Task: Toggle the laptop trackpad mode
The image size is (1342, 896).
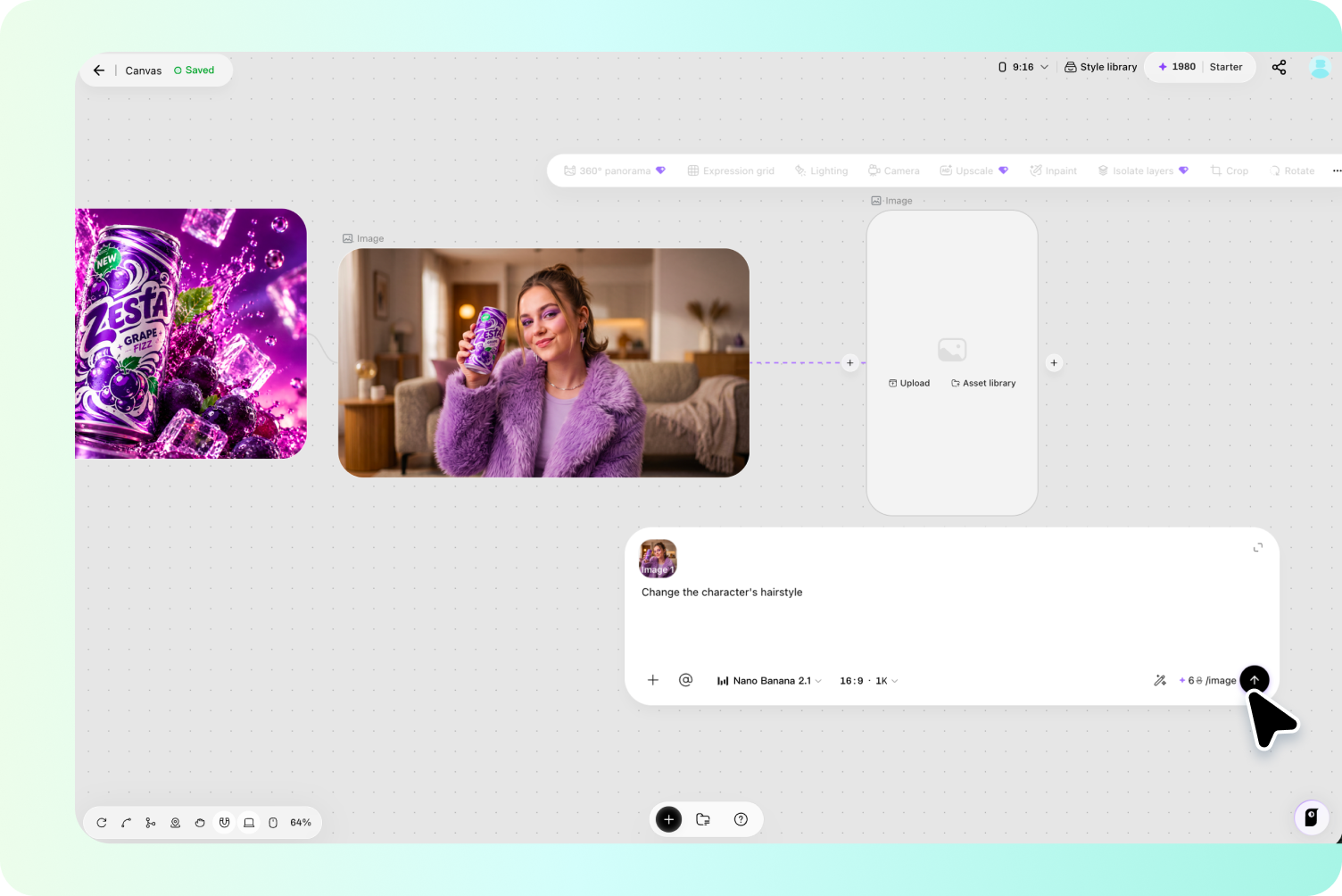Action: 249,823
